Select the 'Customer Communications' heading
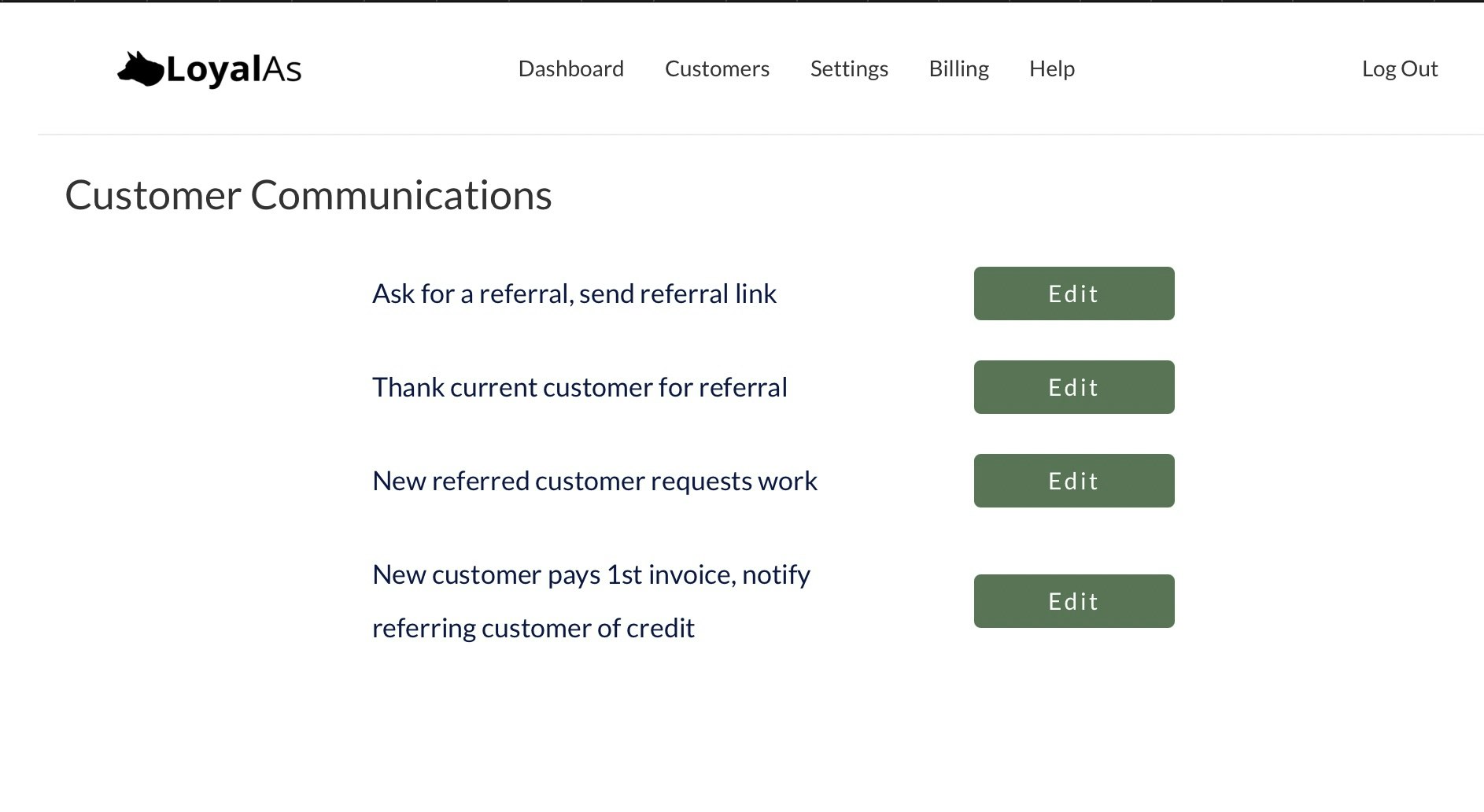This screenshot has height=812, width=1484. (x=308, y=195)
